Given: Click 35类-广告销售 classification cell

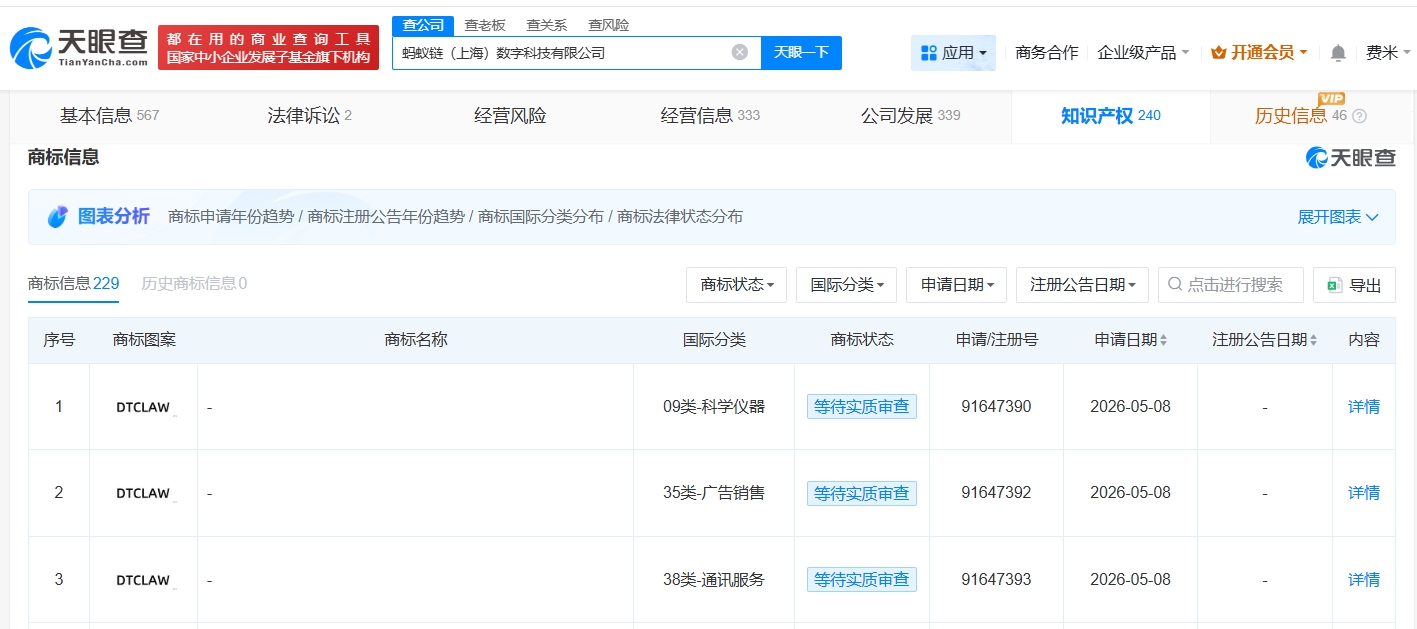Looking at the screenshot, I should [714, 493].
